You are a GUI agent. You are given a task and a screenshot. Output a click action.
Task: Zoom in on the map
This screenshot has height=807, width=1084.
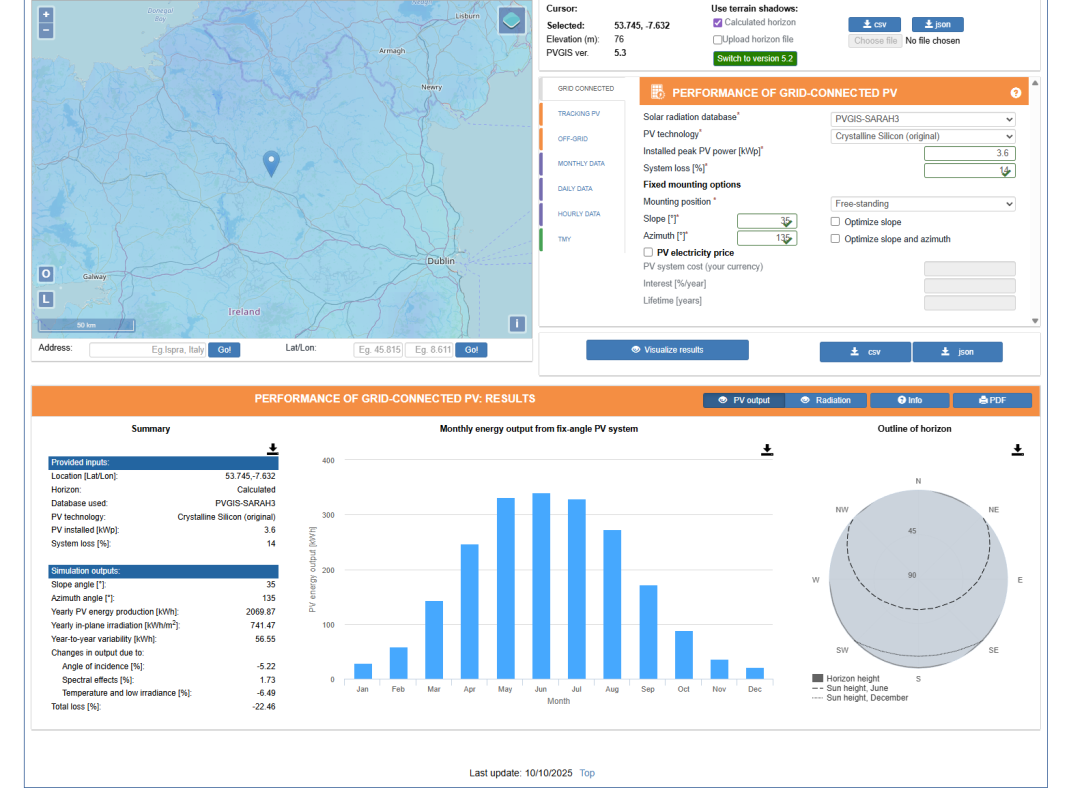coord(46,15)
